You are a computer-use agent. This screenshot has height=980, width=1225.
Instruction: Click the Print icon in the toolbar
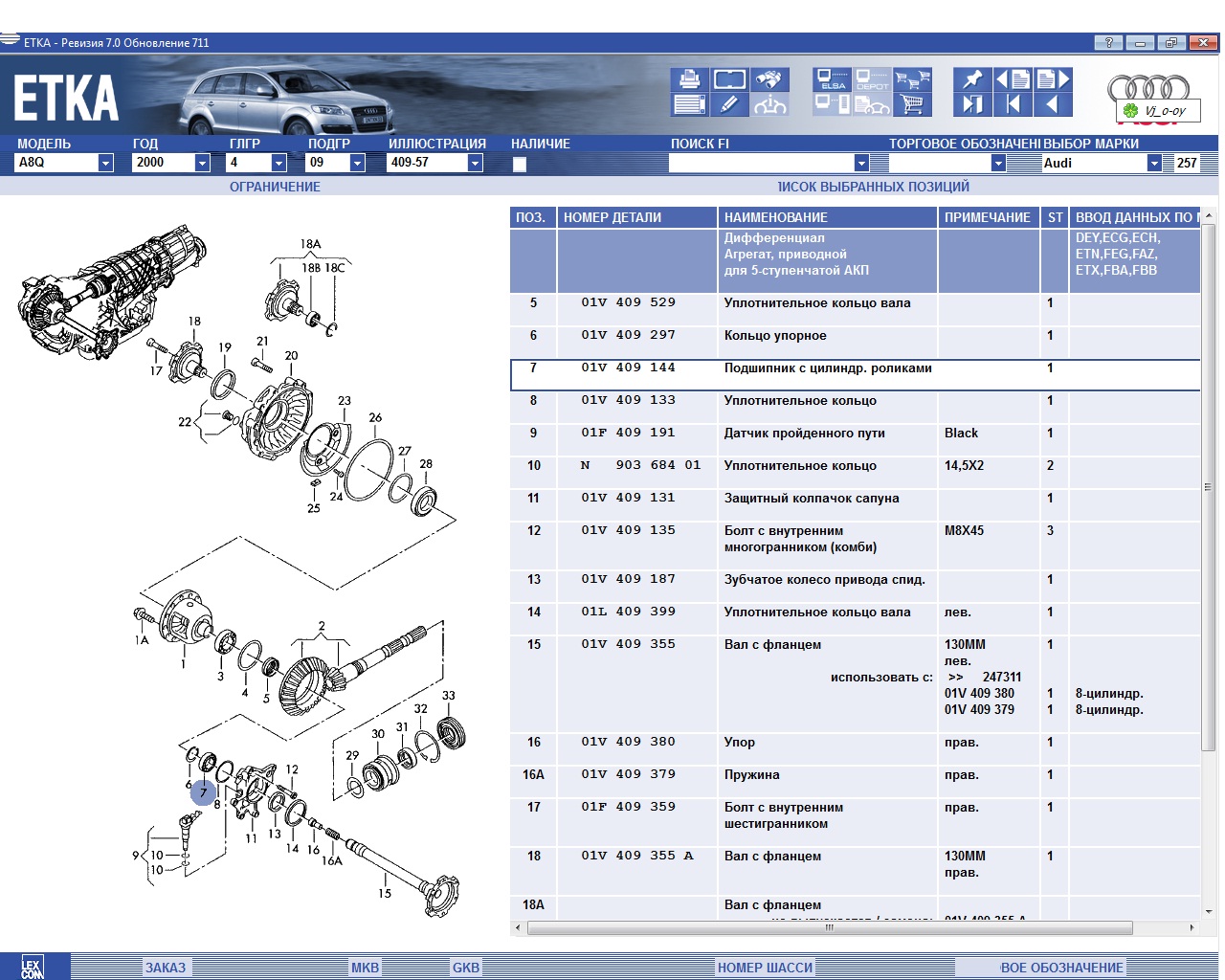689,78
